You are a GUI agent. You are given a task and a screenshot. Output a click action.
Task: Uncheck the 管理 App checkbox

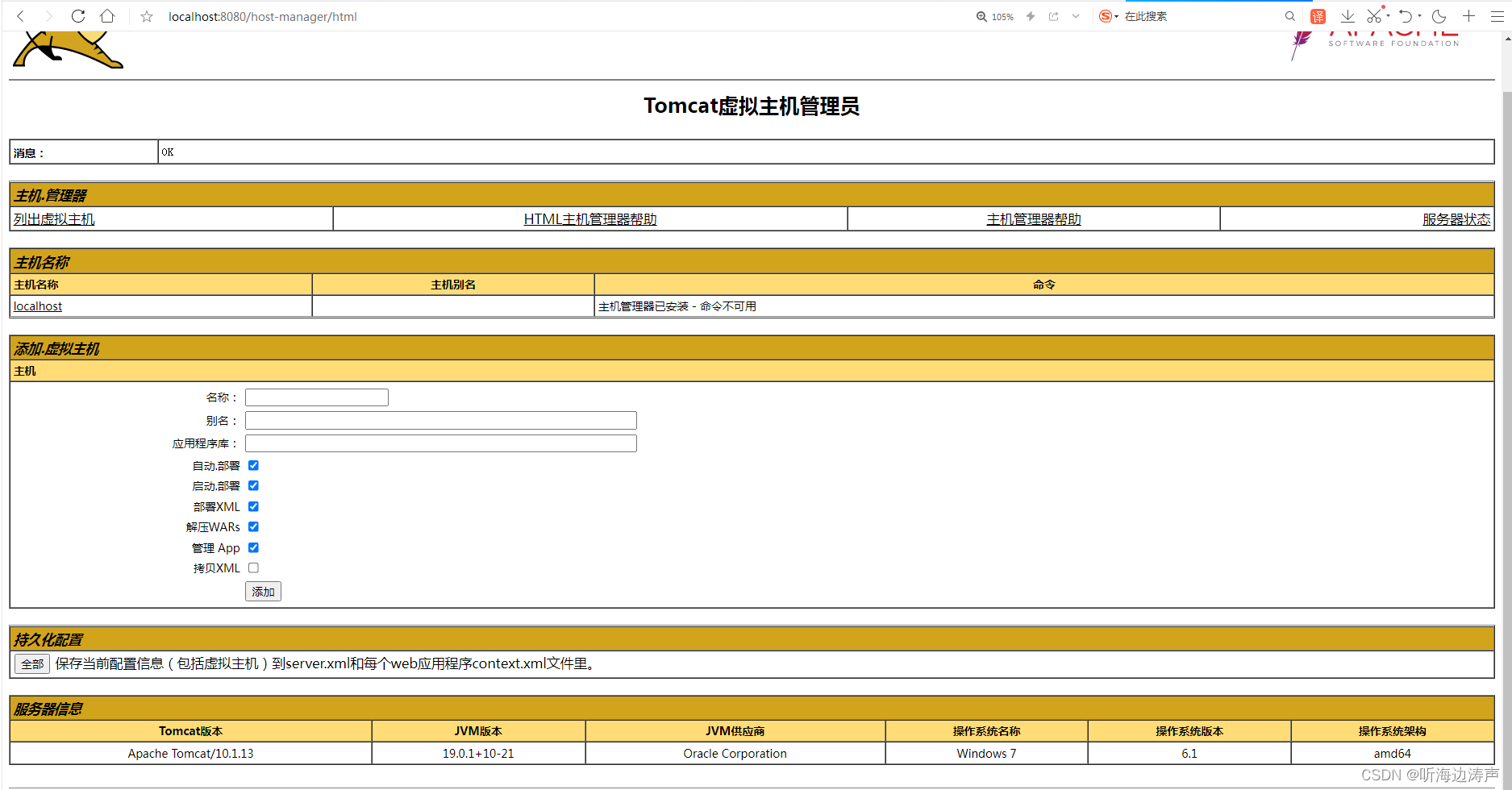coord(253,547)
